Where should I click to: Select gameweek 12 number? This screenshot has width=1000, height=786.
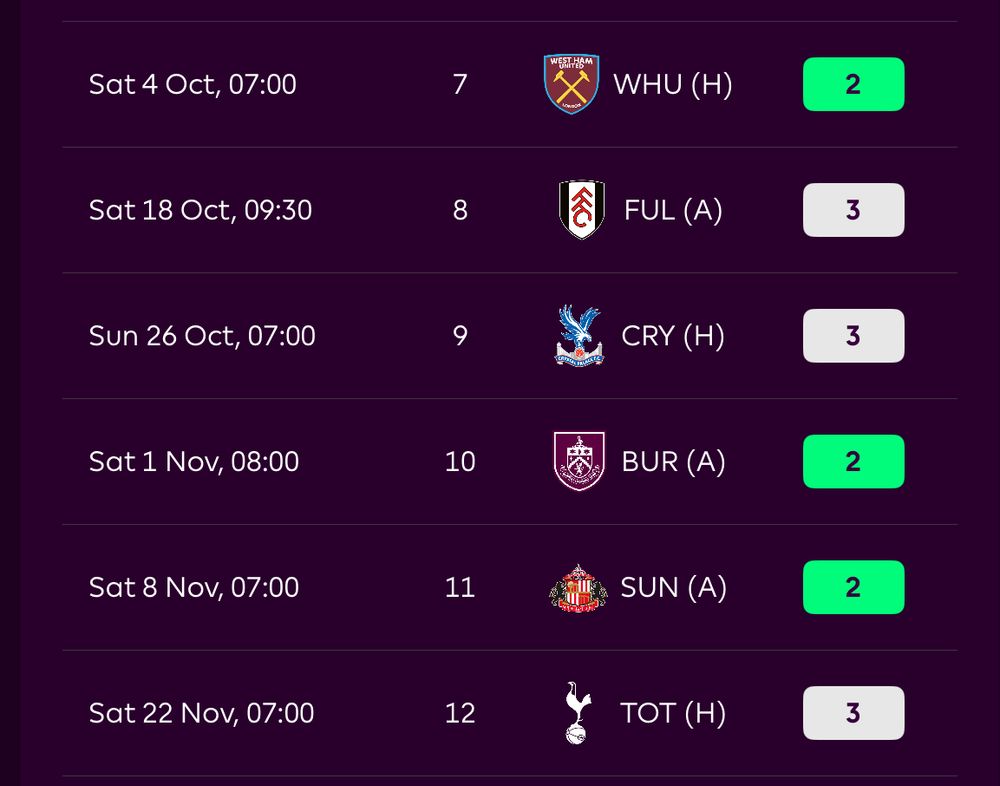point(460,713)
